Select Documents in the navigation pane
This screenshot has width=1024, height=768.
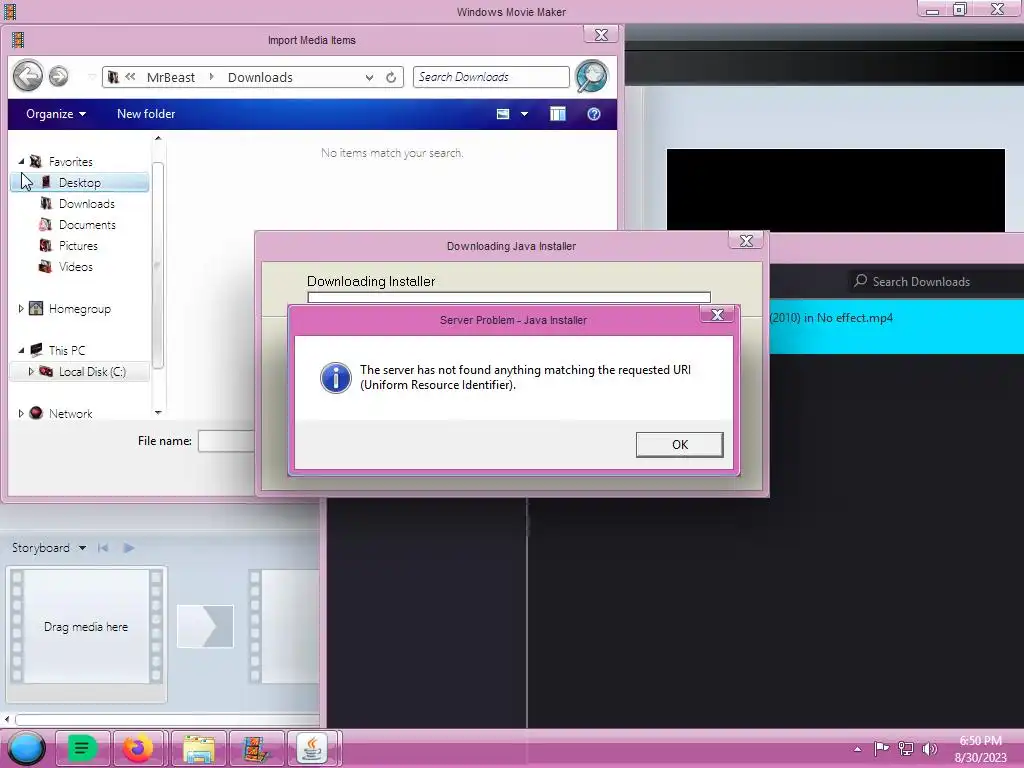[87, 225]
